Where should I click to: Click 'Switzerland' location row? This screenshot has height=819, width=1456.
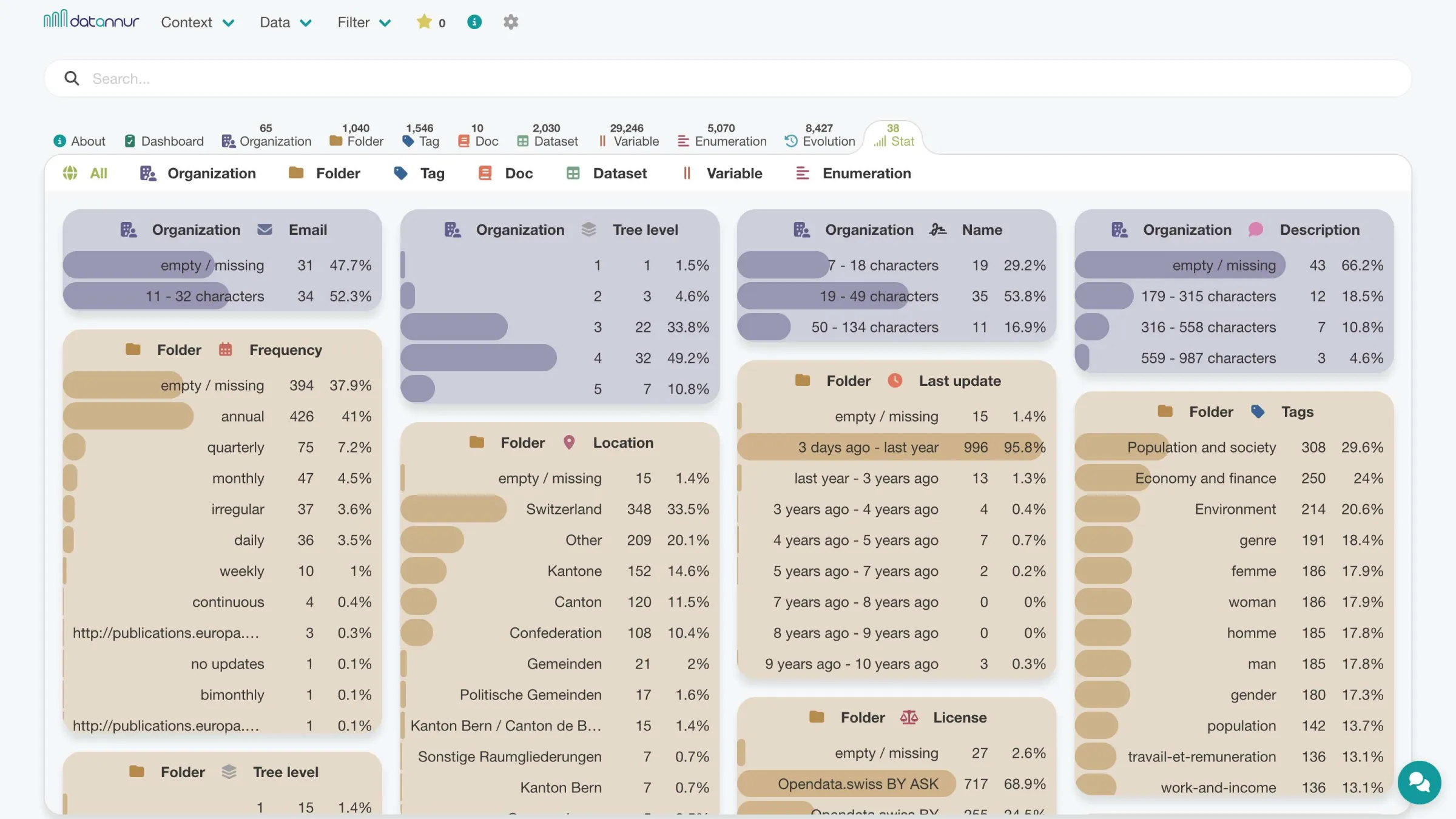pyautogui.click(x=559, y=510)
